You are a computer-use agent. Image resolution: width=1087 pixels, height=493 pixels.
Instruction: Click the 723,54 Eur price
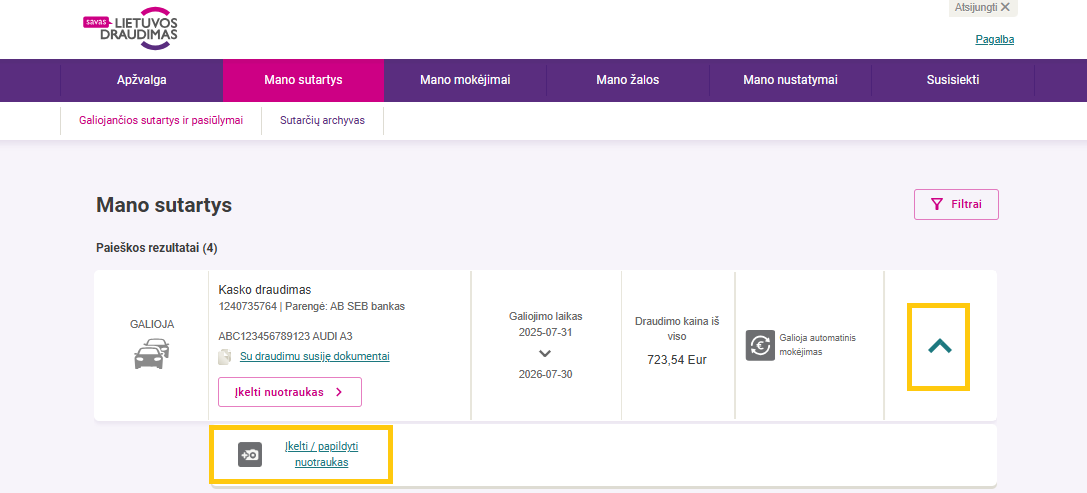pyautogui.click(x=677, y=359)
